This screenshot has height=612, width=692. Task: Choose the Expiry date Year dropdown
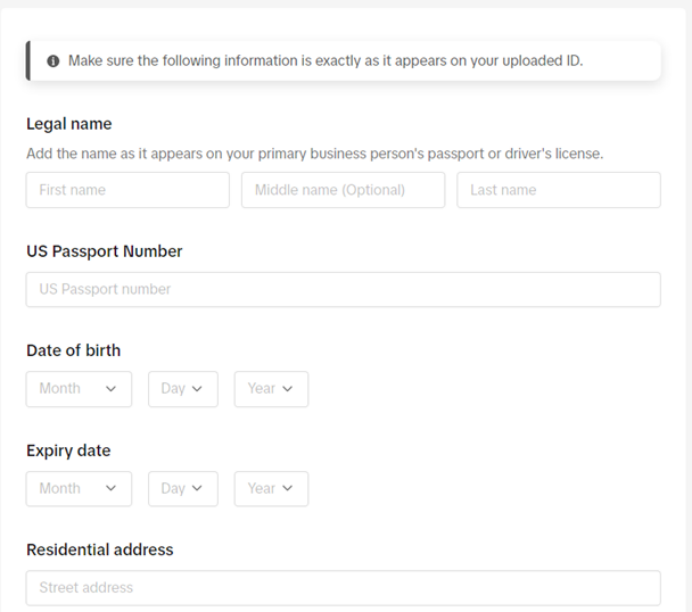click(x=271, y=488)
